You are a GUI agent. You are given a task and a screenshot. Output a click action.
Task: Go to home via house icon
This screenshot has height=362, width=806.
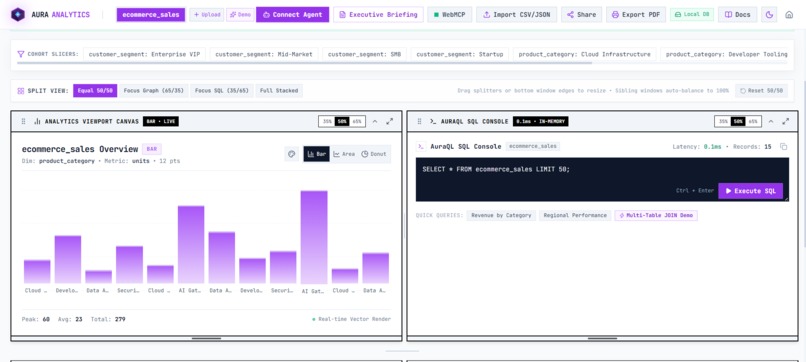[789, 14]
